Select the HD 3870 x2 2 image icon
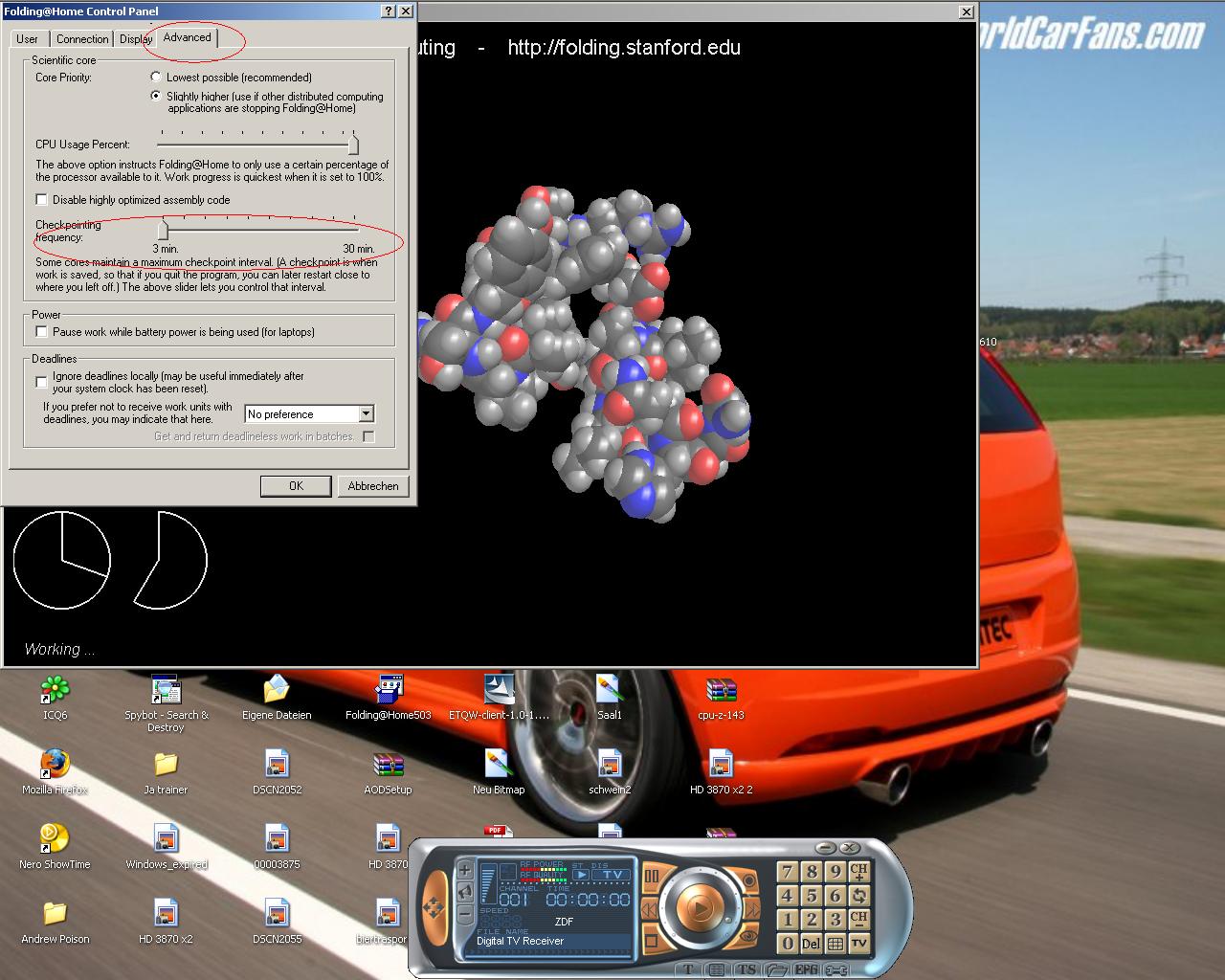This screenshot has width=1225, height=980. tap(721, 772)
